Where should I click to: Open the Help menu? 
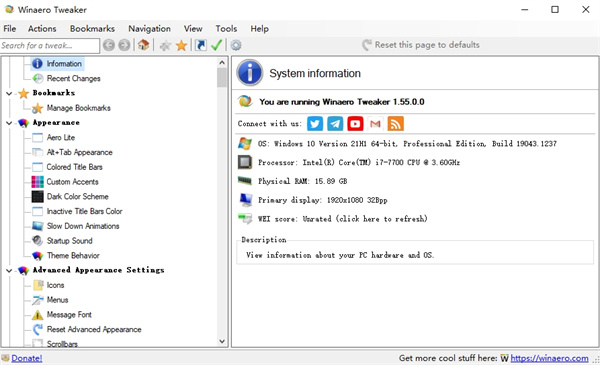[x=259, y=29]
